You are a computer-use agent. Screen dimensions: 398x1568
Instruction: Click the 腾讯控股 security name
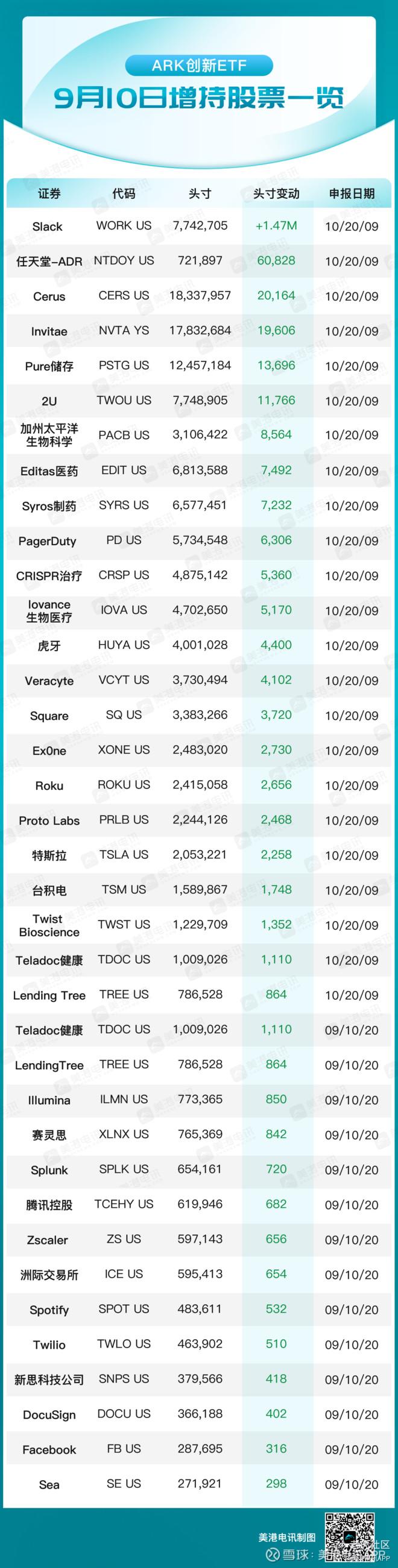tap(49, 1205)
